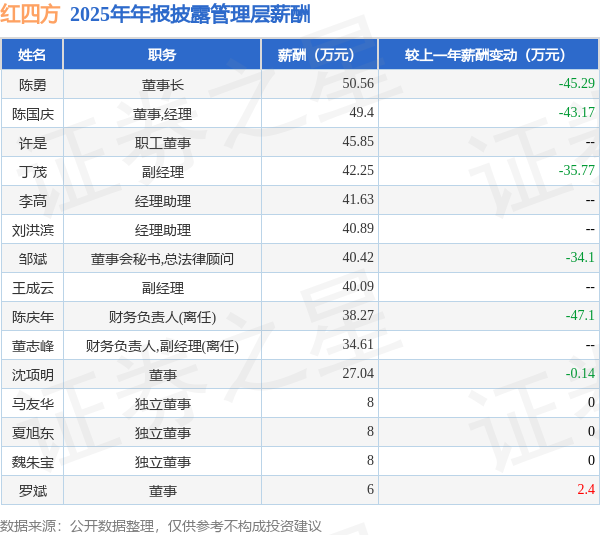
Task: Click the change value -0.14 for 沈项明
Action: [580, 373]
